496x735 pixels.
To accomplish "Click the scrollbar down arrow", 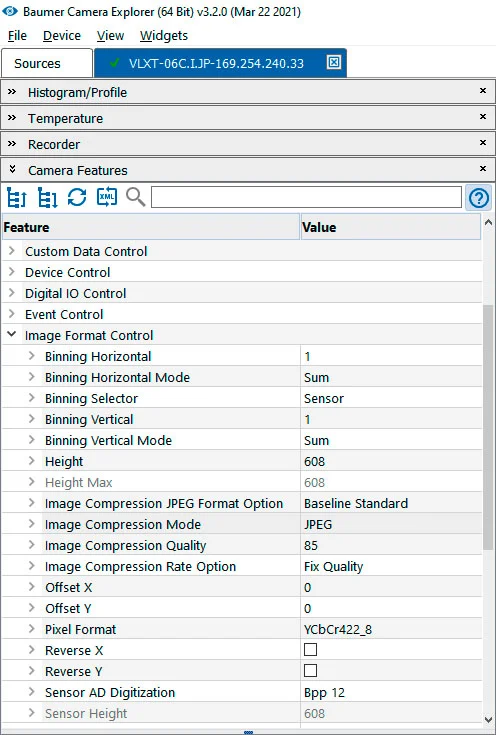I will pyautogui.click(x=488, y=719).
